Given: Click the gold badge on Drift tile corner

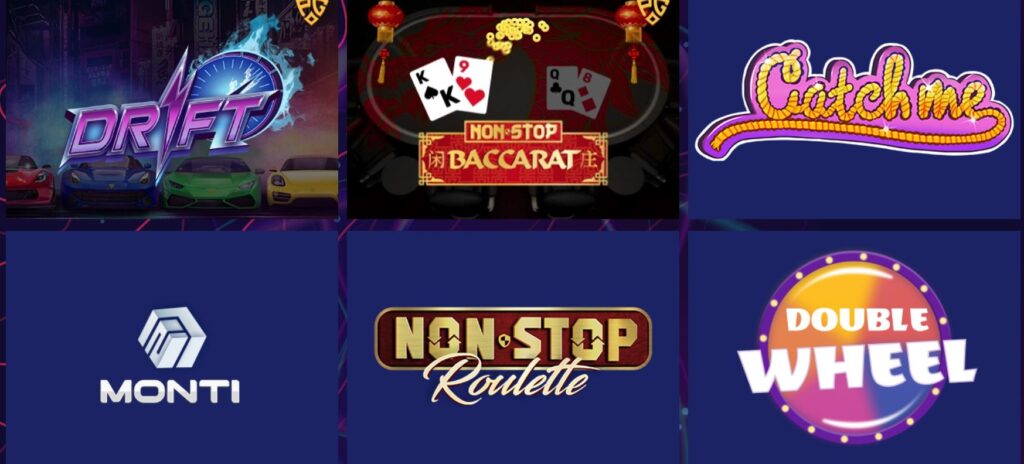Looking at the screenshot, I should tap(313, 9).
